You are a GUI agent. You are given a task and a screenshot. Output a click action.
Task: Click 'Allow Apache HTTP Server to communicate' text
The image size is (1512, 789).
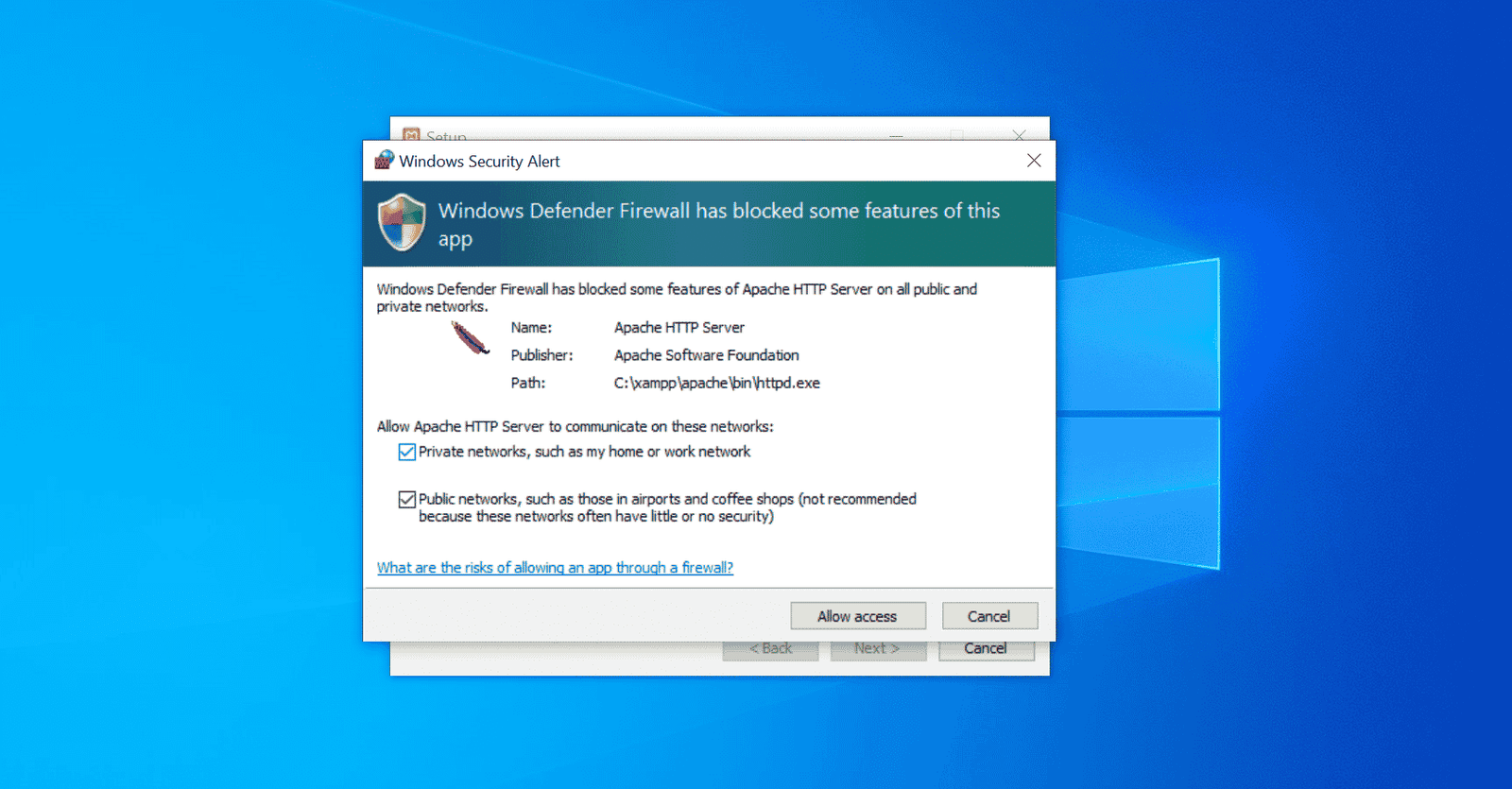[575, 426]
